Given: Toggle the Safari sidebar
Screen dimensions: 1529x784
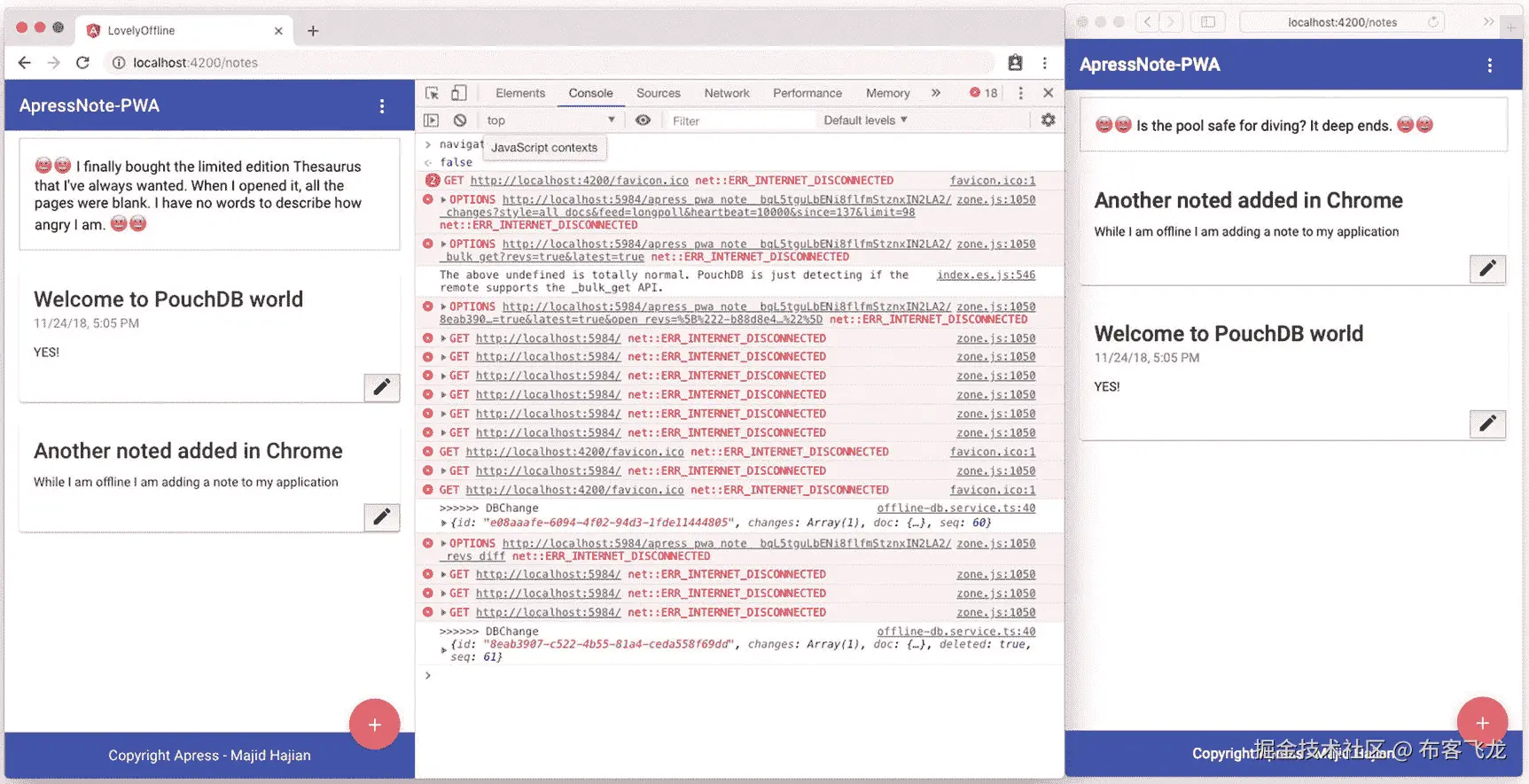Looking at the screenshot, I should click(1207, 22).
